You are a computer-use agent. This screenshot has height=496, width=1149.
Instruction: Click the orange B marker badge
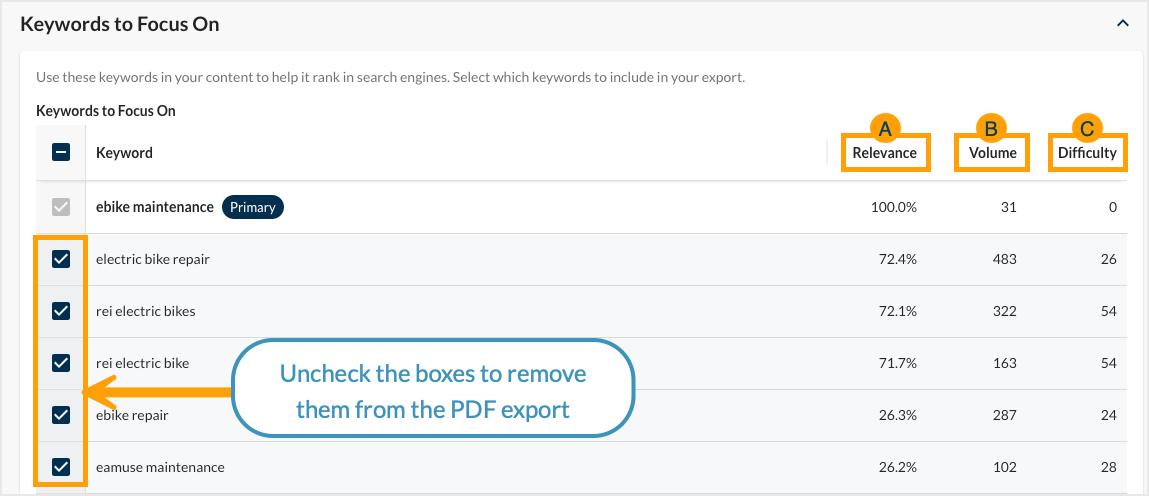pyautogui.click(x=991, y=127)
